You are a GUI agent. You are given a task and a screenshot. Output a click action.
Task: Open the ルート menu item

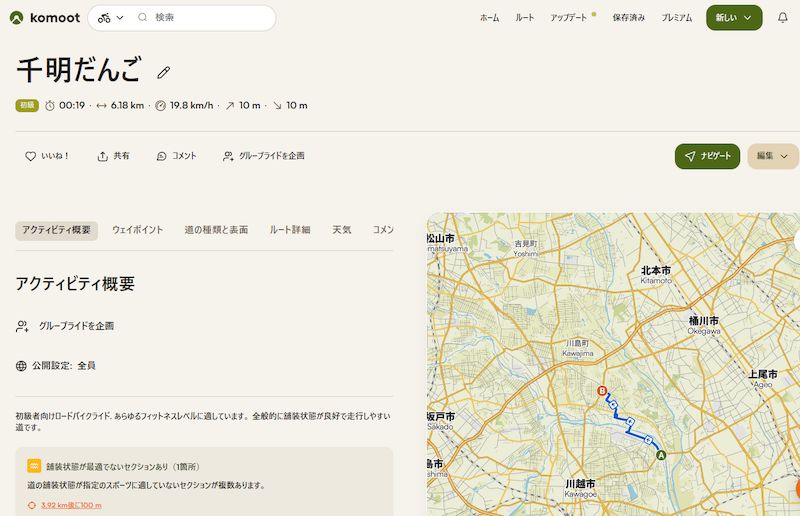click(524, 18)
